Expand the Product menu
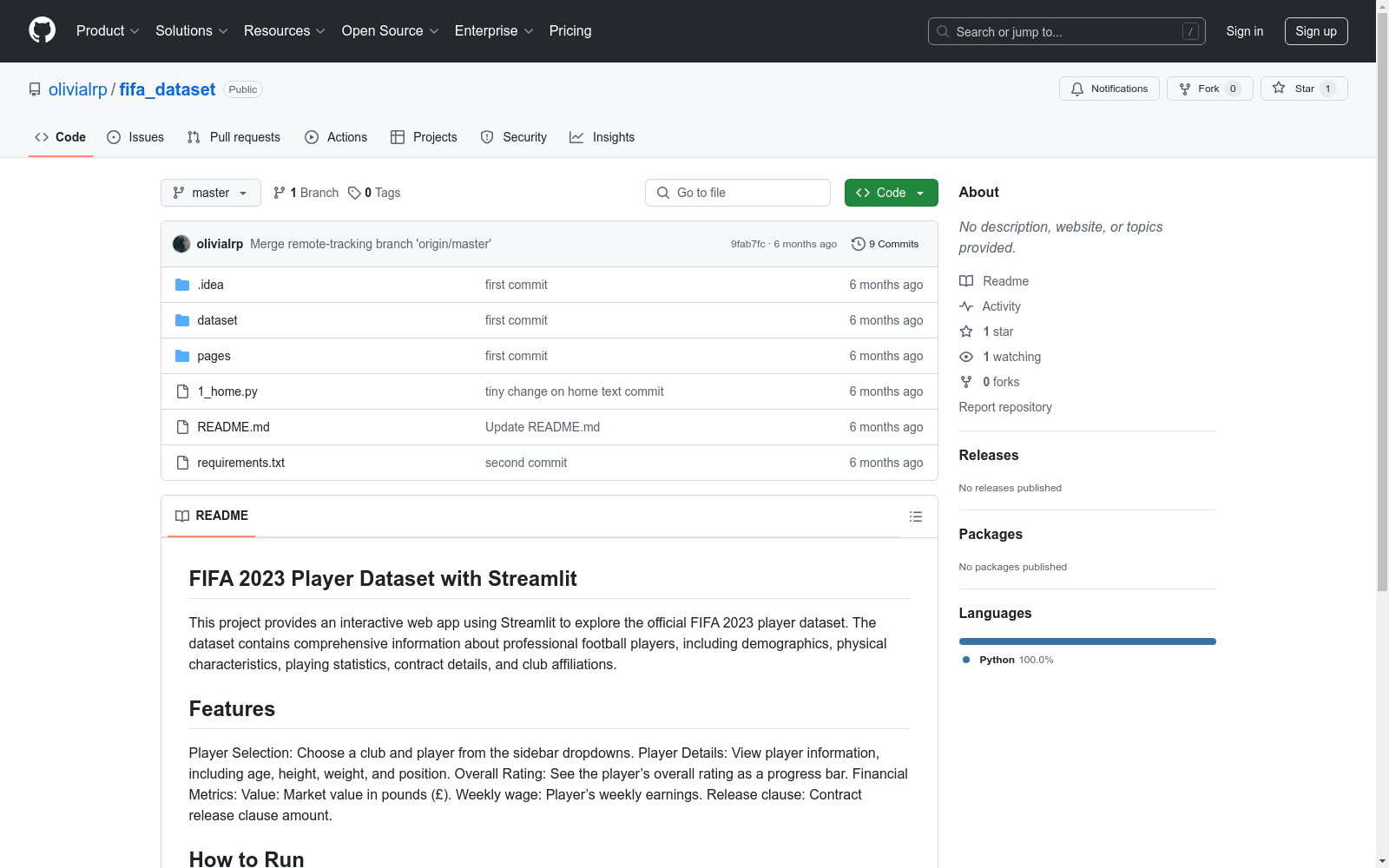 pos(108,31)
